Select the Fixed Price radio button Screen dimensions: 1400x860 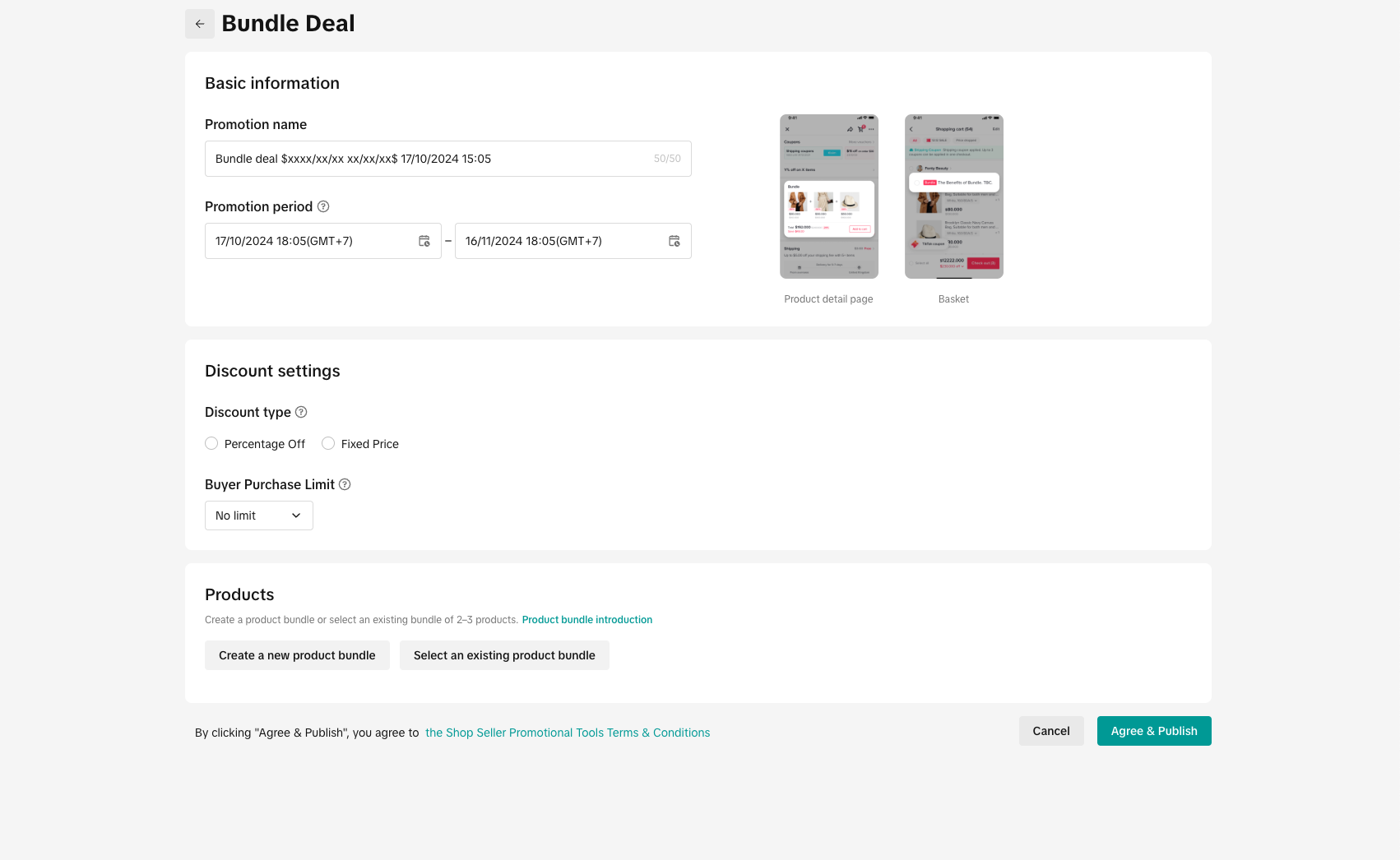click(x=328, y=444)
